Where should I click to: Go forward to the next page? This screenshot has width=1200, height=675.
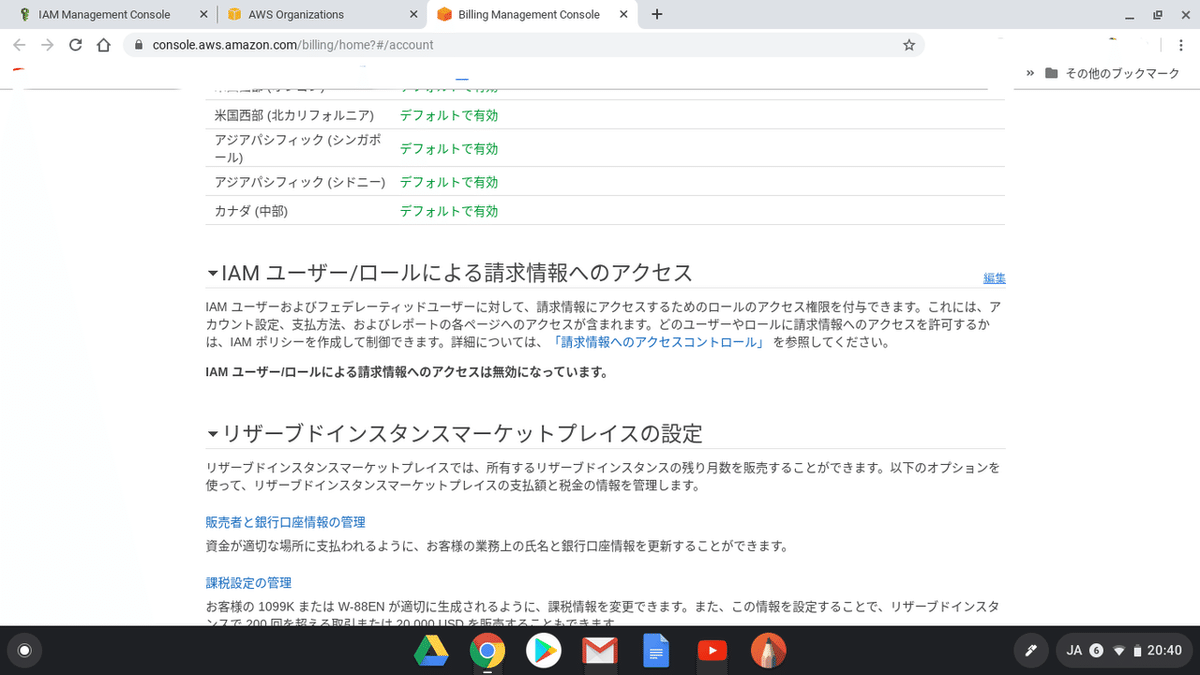pyautogui.click(x=47, y=45)
